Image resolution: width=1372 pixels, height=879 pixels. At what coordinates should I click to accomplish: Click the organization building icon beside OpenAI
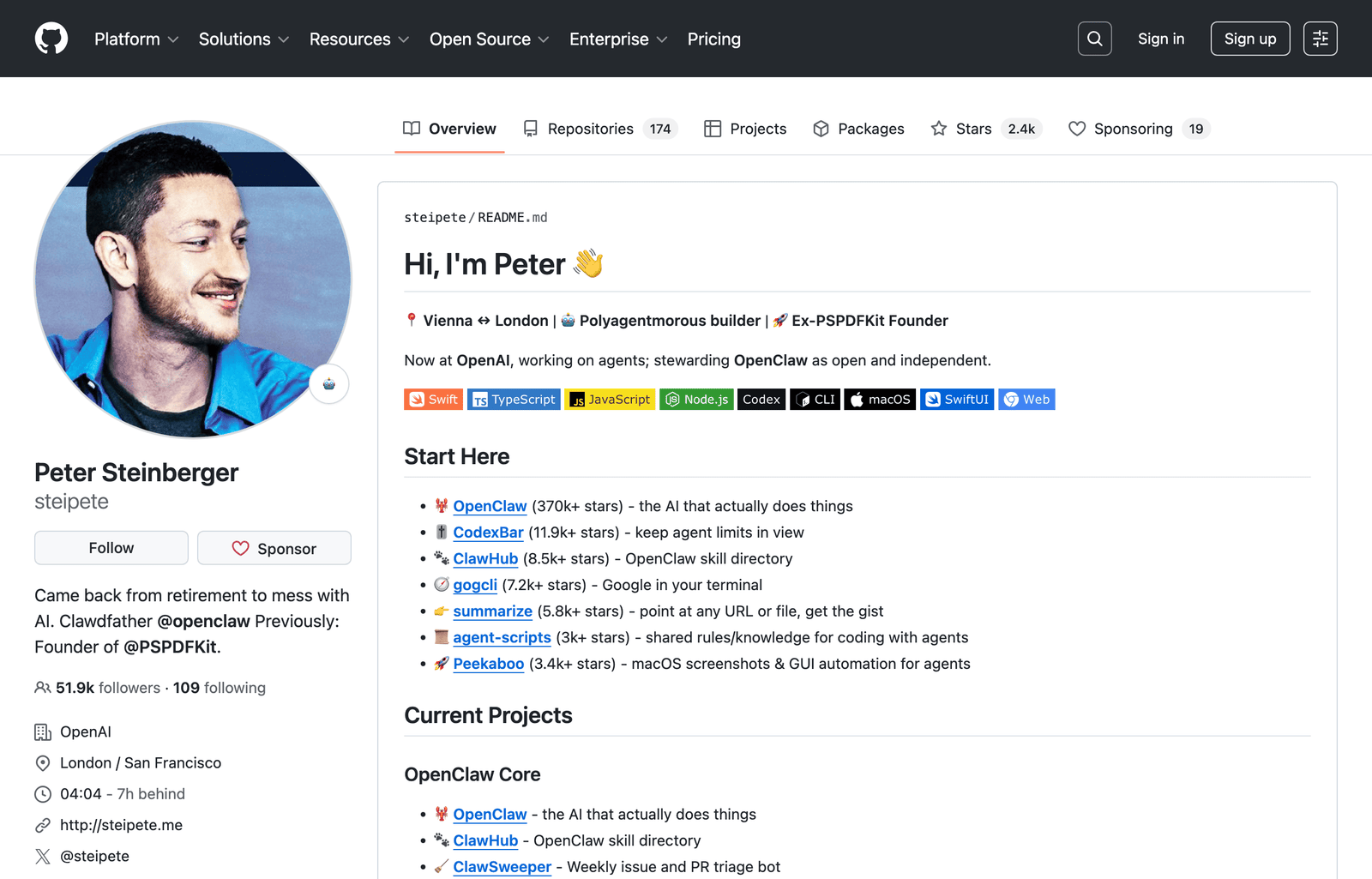pos(42,732)
